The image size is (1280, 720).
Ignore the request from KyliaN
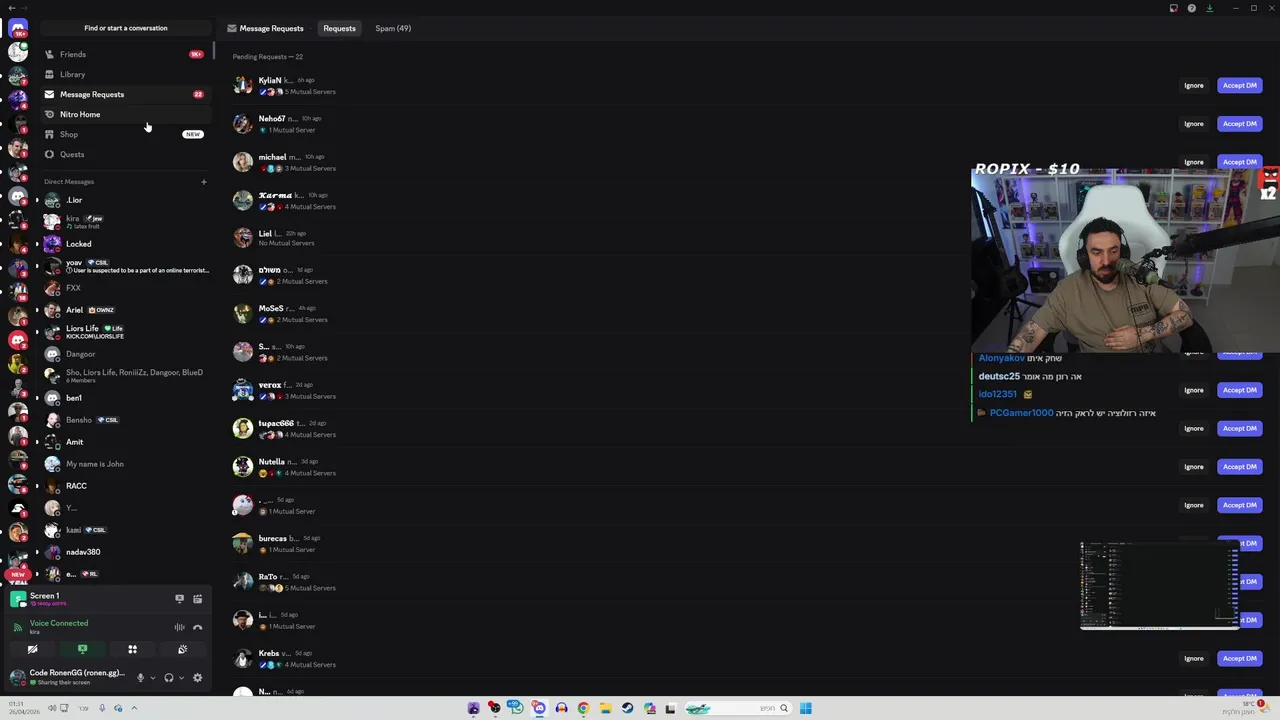(1193, 85)
